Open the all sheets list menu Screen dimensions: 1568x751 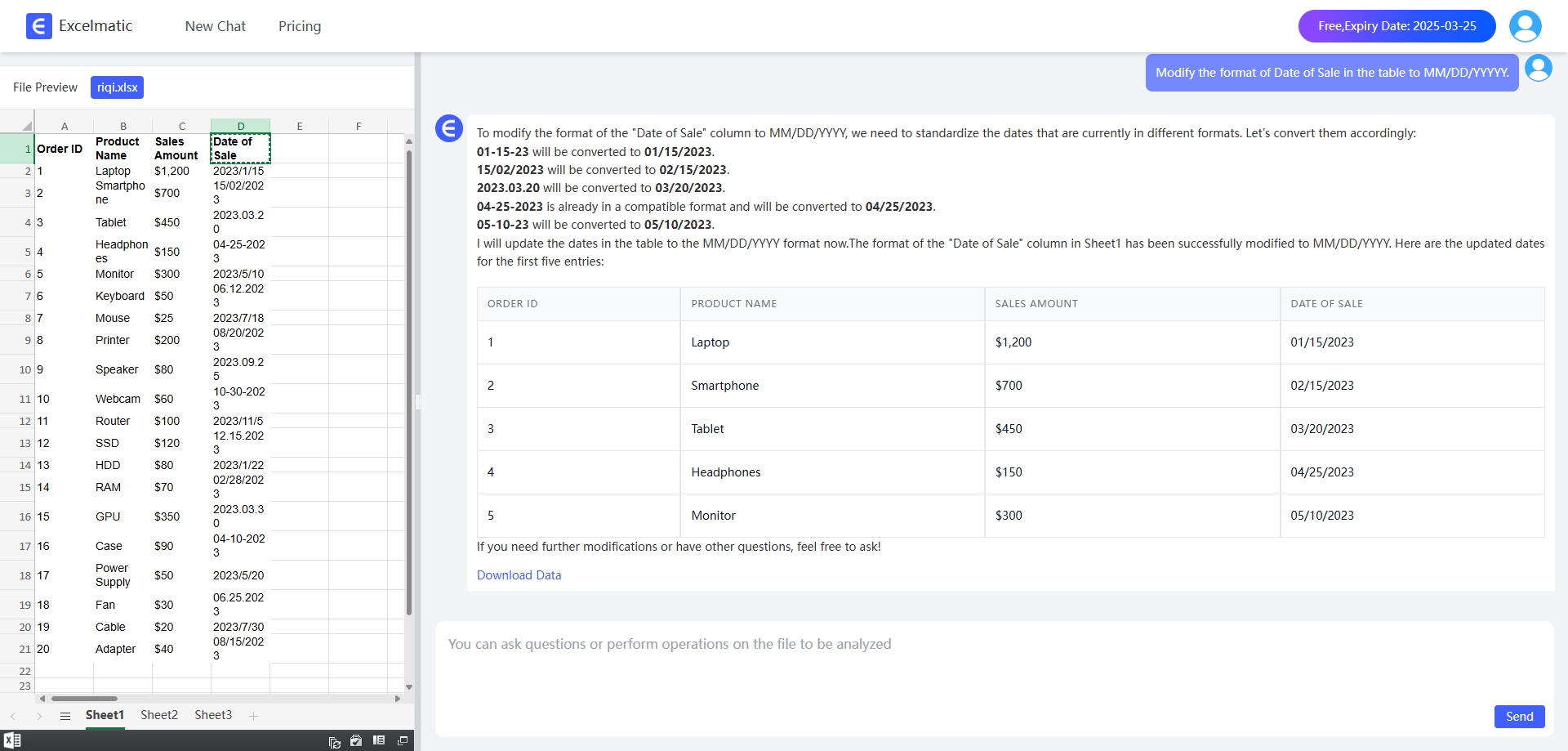[x=65, y=716]
